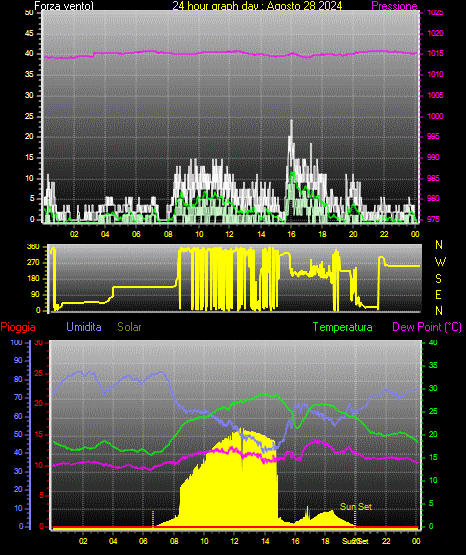Viewport: 466px width, 555px height.
Task: Click the green 40 temperature axis value
Action: pyautogui.click(x=433, y=342)
